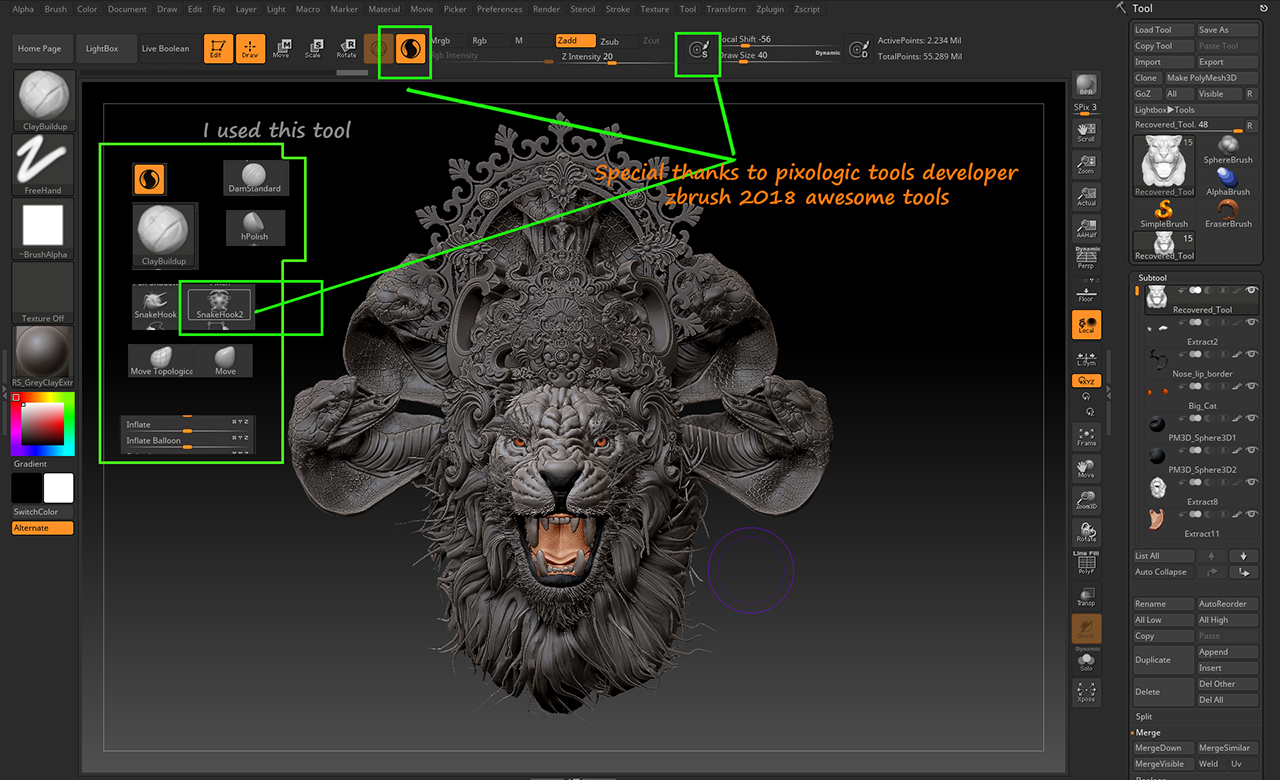
Task: Click the S brush icon beside Focal Shift
Action: point(700,49)
